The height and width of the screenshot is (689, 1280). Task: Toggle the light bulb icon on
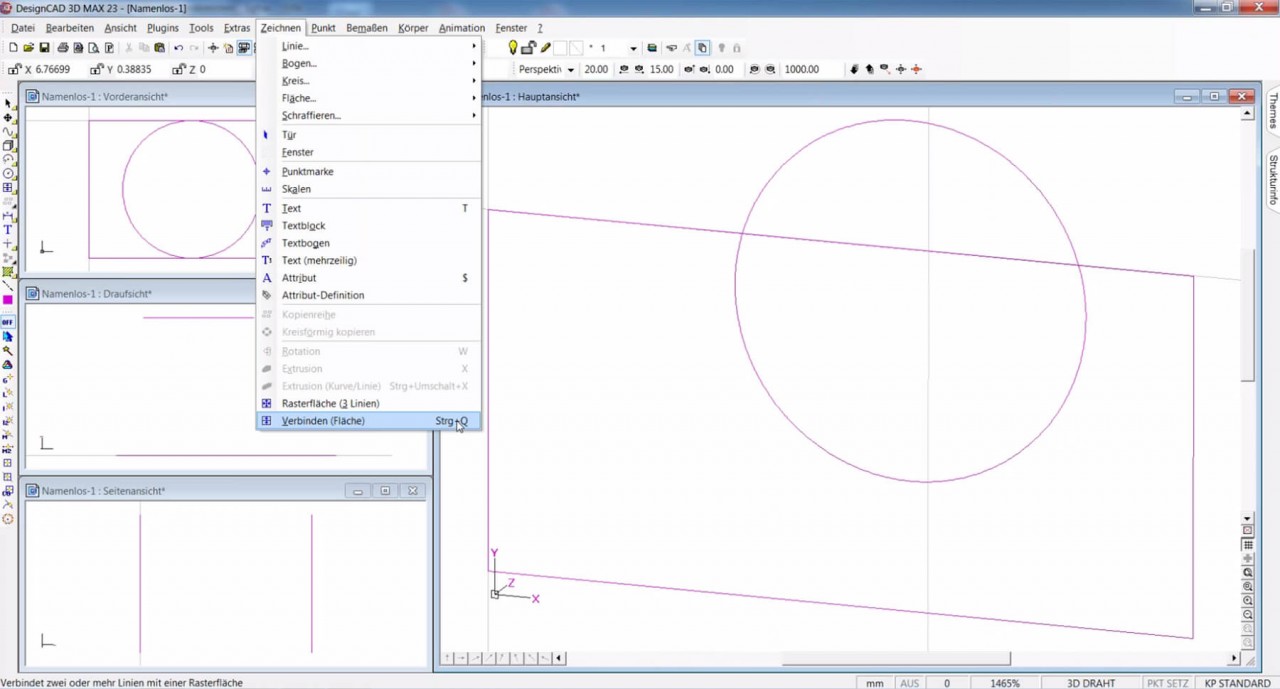[512, 47]
